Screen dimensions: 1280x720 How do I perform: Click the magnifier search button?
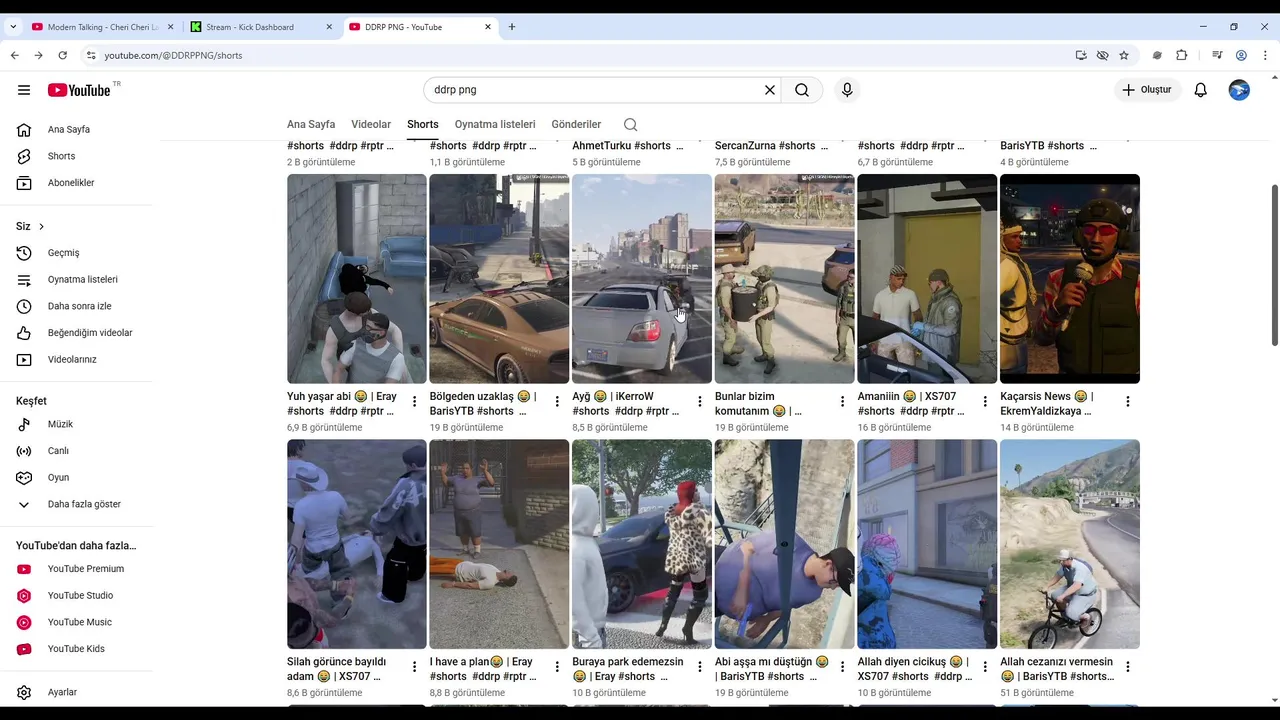(x=802, y=90)
